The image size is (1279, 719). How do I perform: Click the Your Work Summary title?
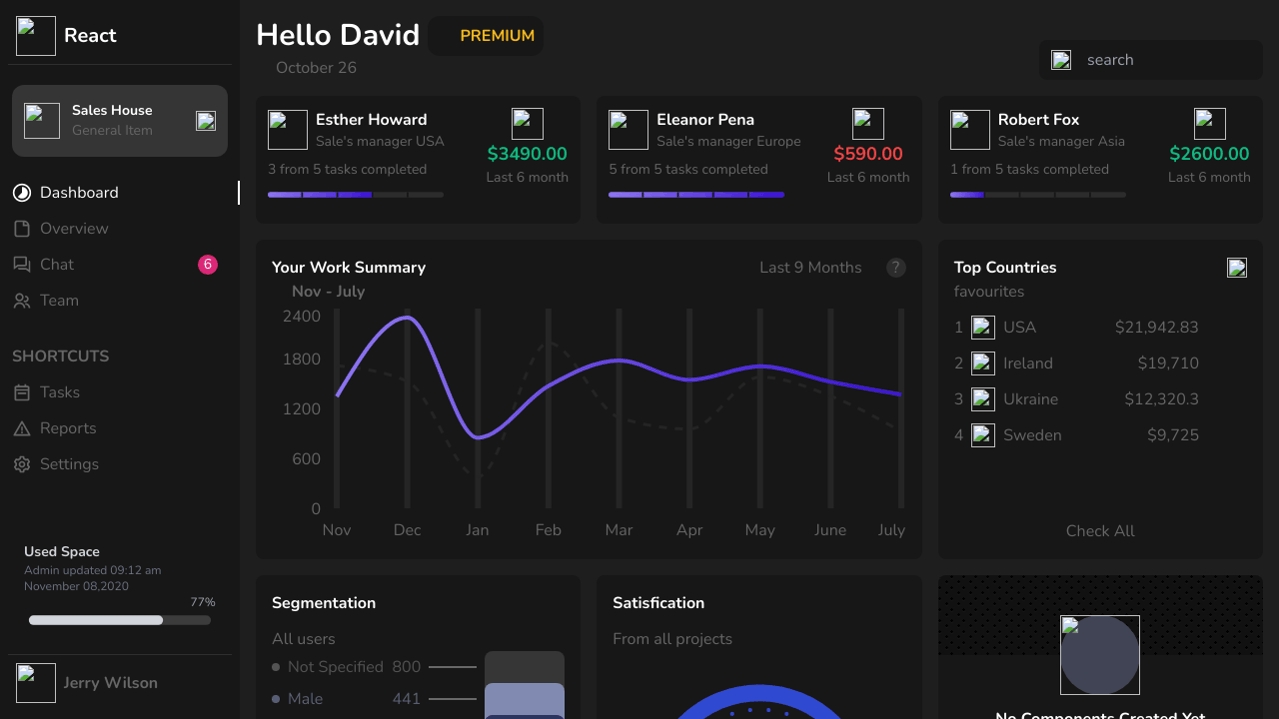click(x=349, y=268)
